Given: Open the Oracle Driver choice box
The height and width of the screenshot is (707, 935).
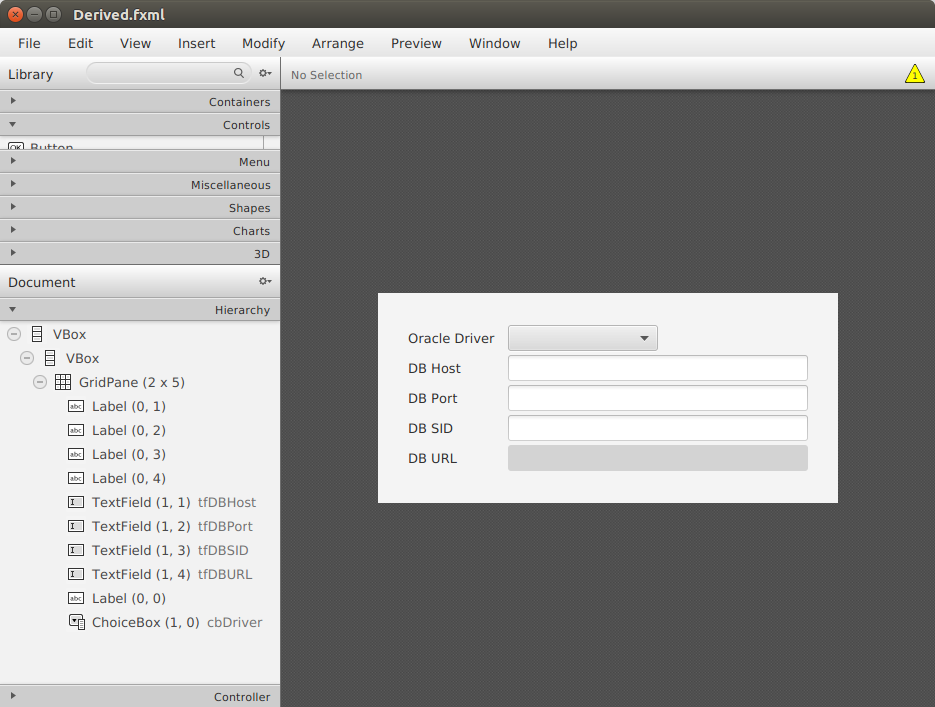Looking at the screenshot, I should point(582,338).
